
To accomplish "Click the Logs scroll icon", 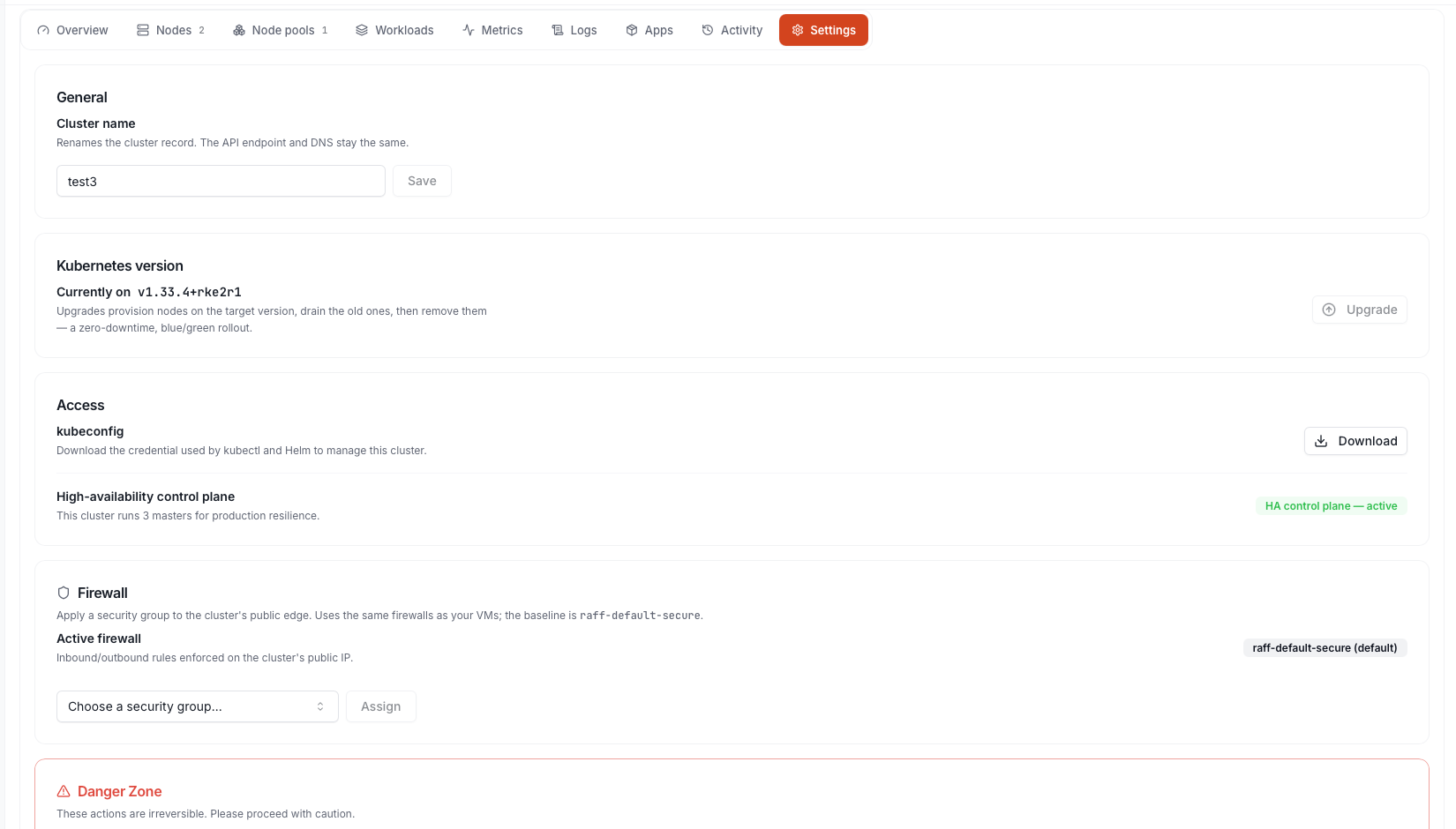I will coord(558,30).
